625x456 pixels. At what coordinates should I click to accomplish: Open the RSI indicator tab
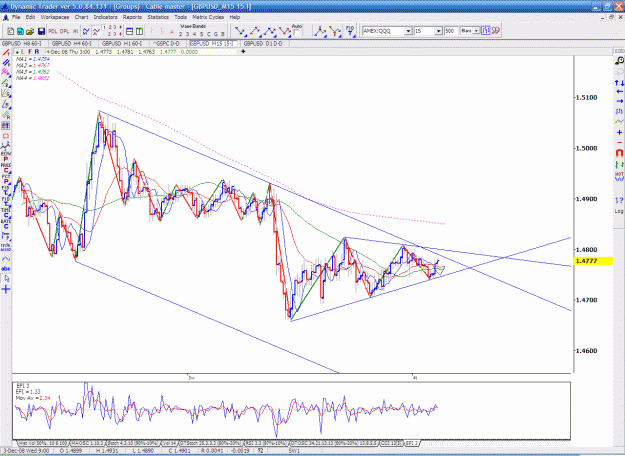point(266,443)
